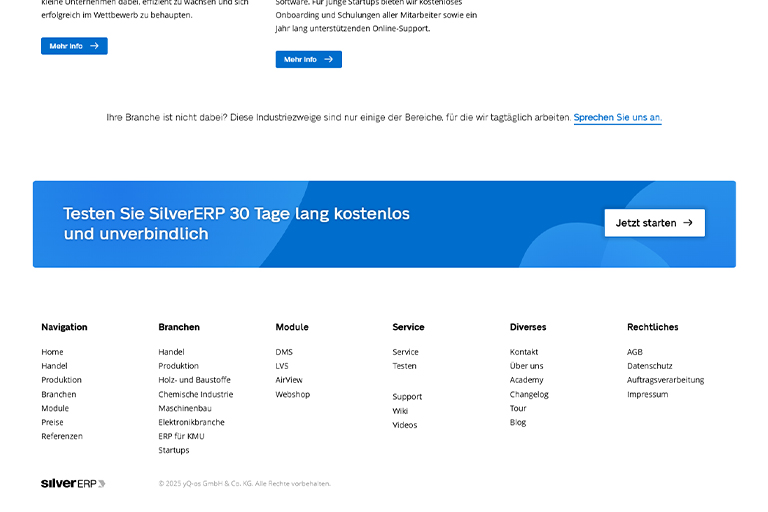The width and height of the screenshot is (768, 512).
Task: Open Module link in Navigation list
Action: [55, 408]
